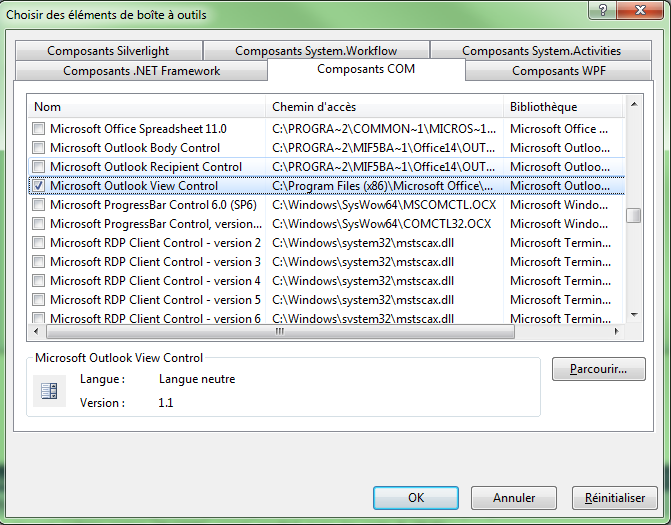Select the Microsoft Outlook Body Control row

tap(327, 148)
